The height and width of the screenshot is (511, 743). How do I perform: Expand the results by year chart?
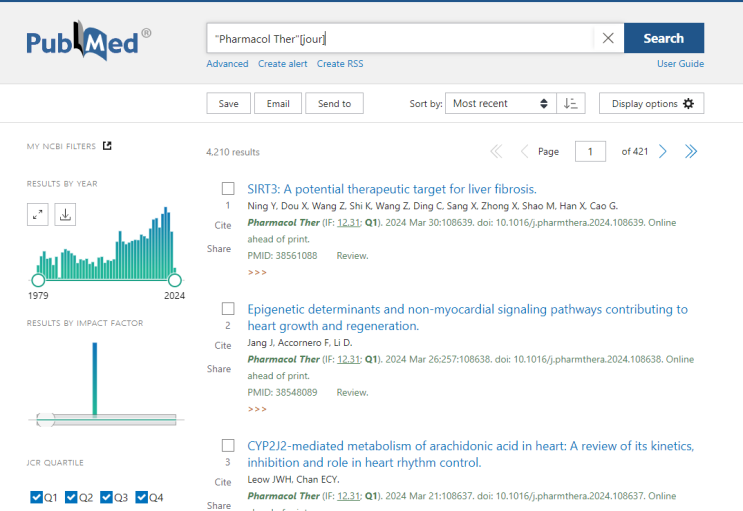click(x=38, y=214)
